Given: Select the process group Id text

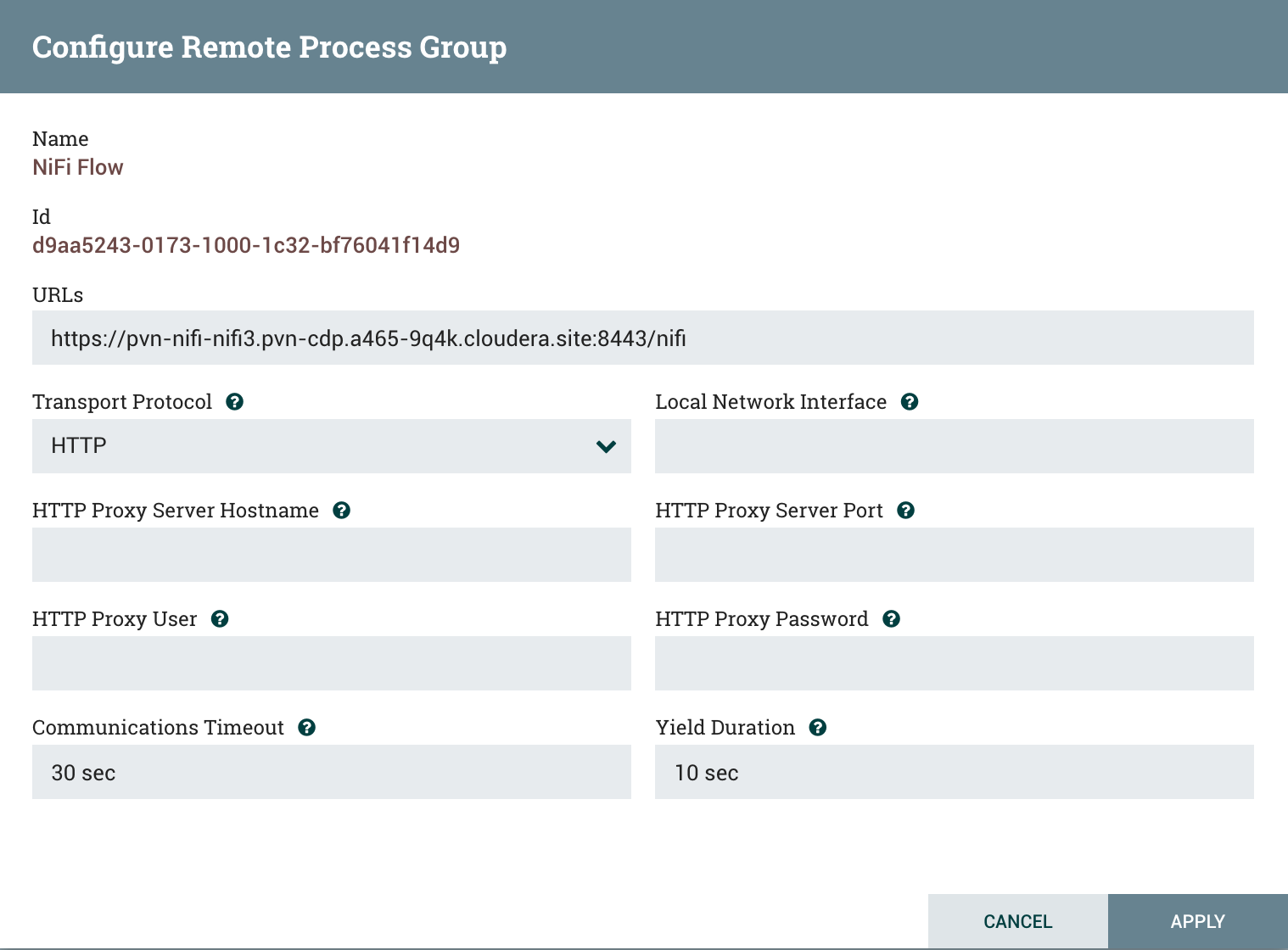Looking at the screenshot, I should pyautogui.click(x=246, y=244).
